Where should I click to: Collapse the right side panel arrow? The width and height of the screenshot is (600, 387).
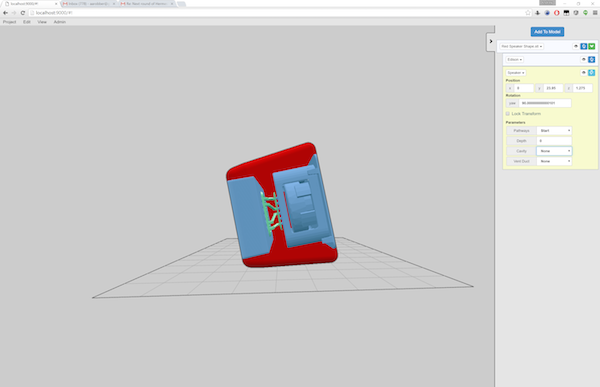pos(491,41)
